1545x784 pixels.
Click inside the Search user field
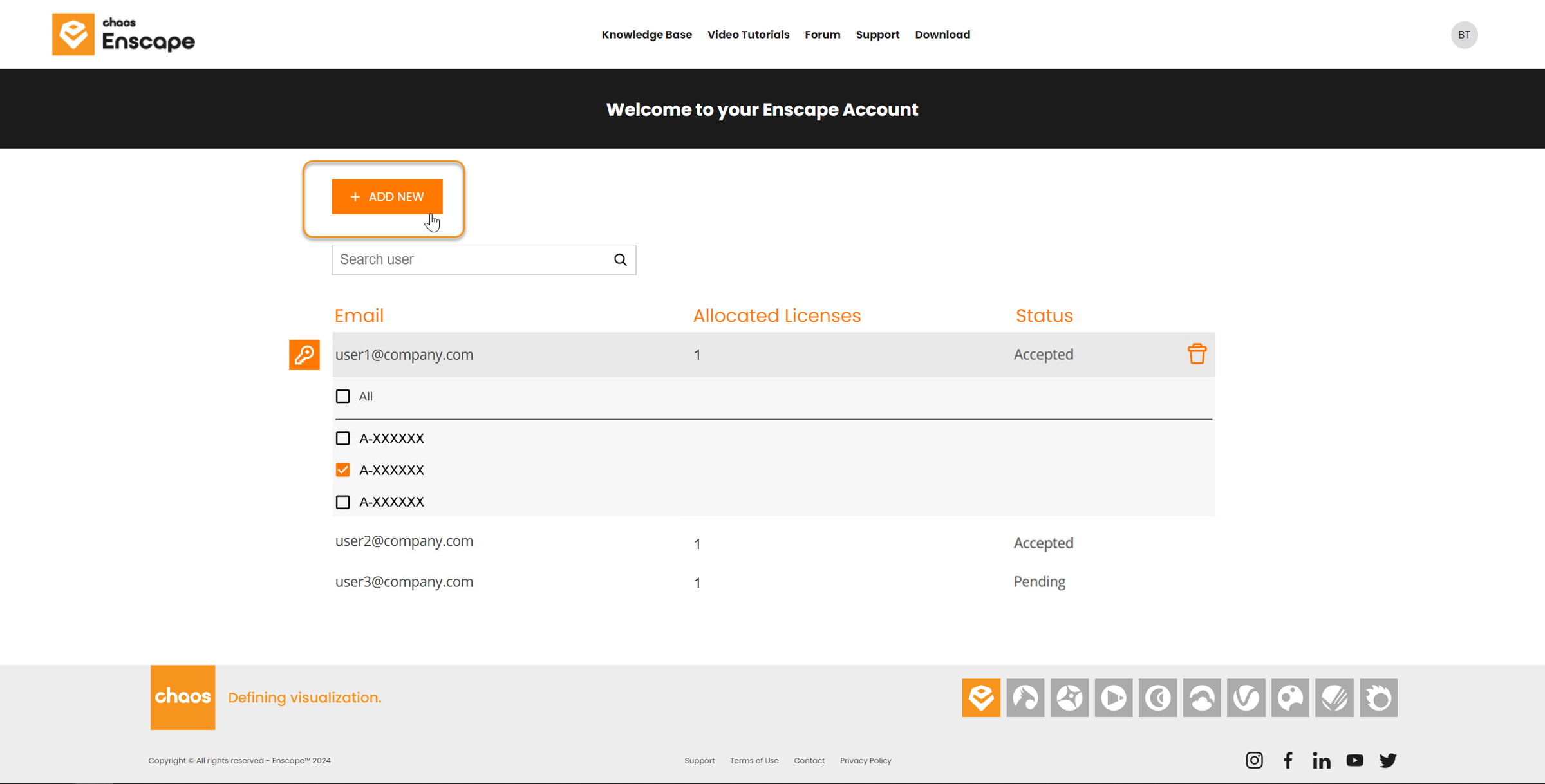(x=464, y=259)
